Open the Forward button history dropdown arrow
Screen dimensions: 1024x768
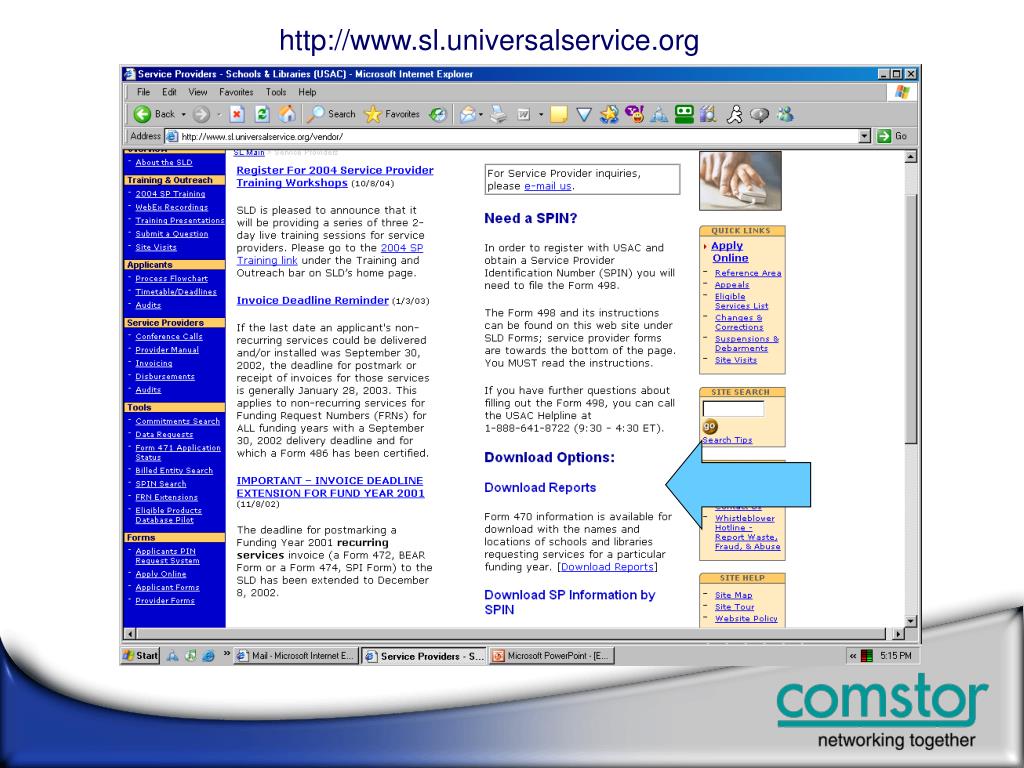(219, 114)
